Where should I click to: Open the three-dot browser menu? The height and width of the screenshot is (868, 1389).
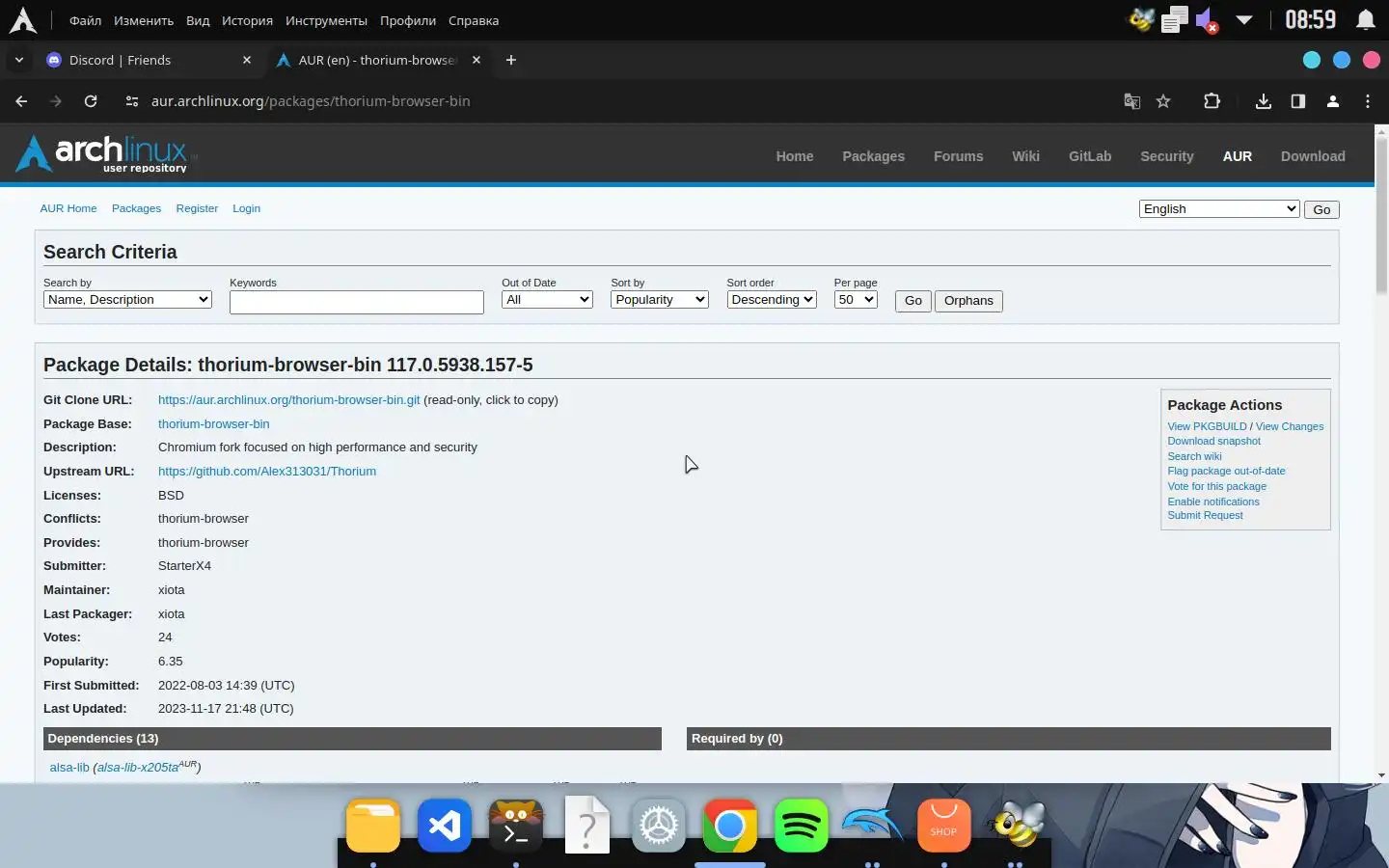click(x=1367, y=101)
